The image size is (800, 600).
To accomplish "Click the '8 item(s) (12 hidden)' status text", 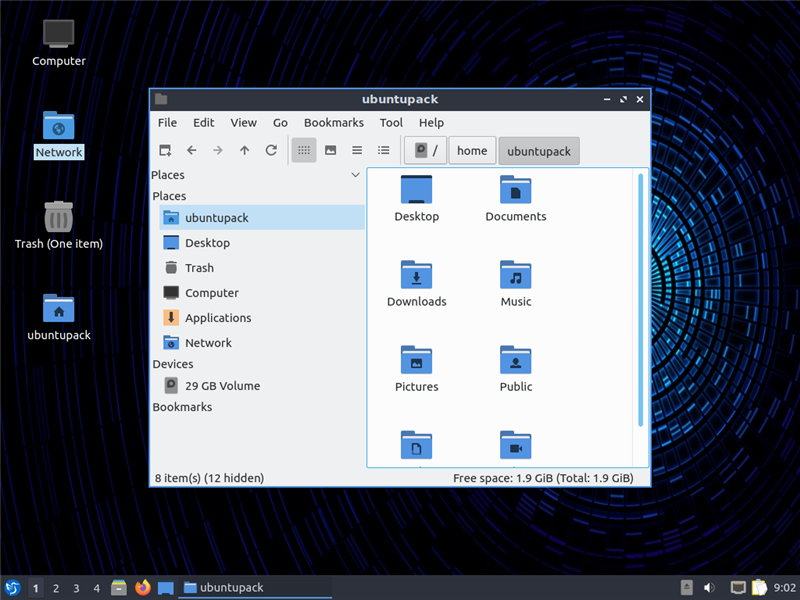I will click(x=209, y=478).
